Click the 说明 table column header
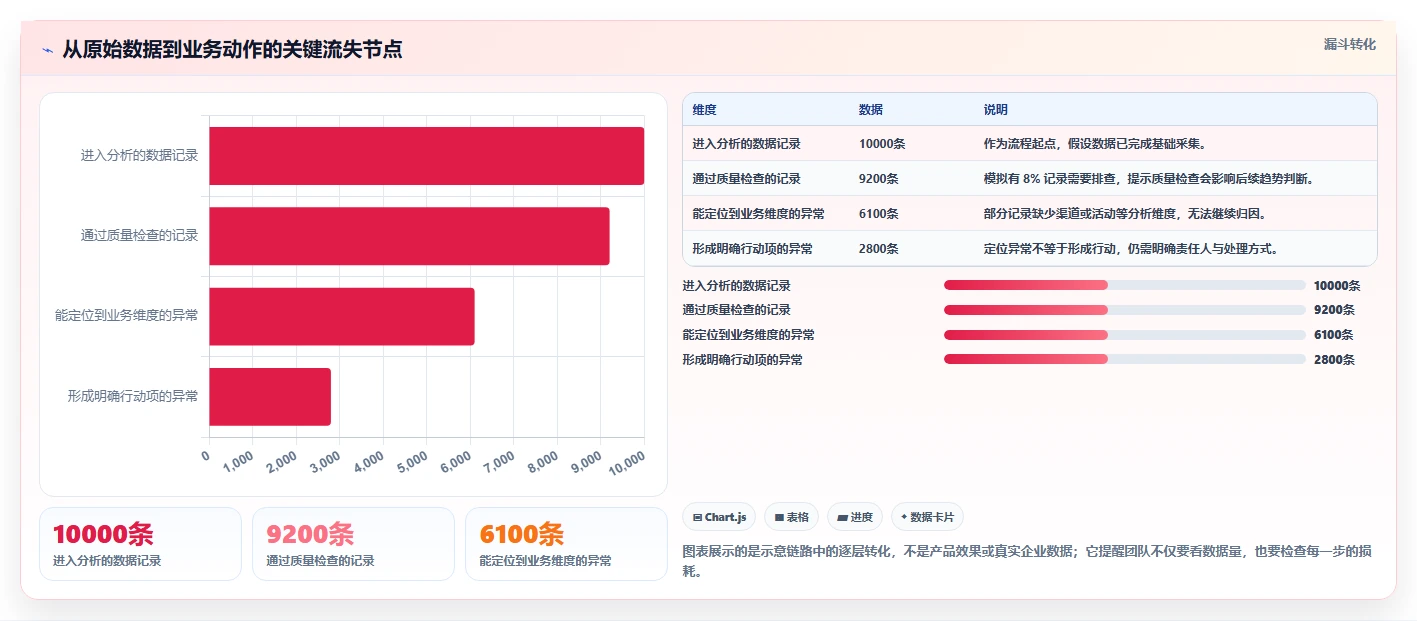 (996, 110)
